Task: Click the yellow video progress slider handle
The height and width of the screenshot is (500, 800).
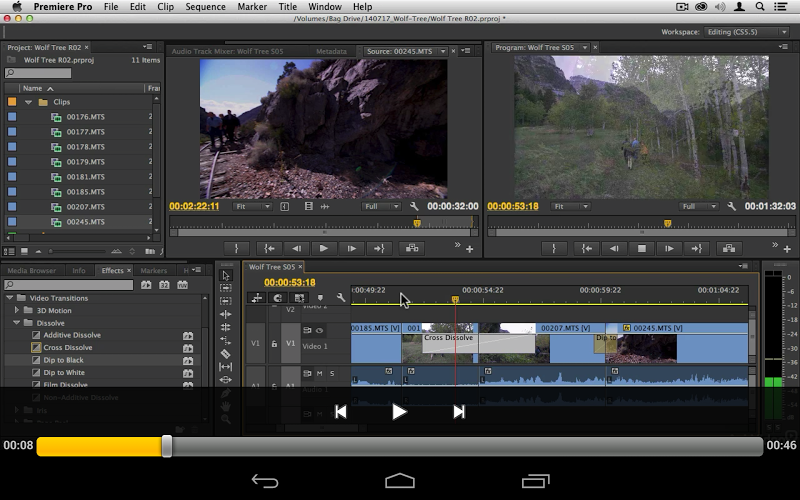Action: click(x=167, y=446)
